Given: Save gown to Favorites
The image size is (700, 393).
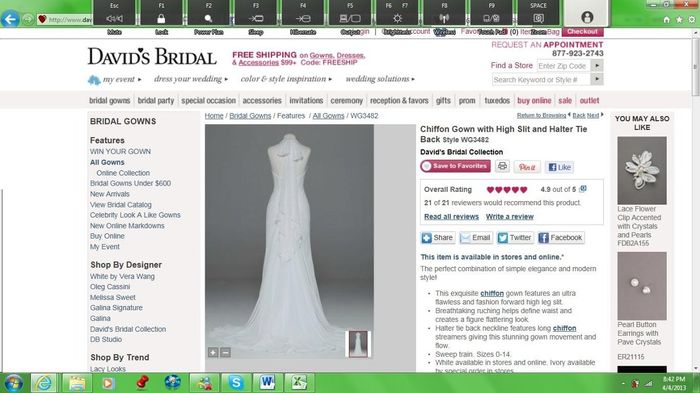Looking at the screenshot, I should click(x=455, y=166).
